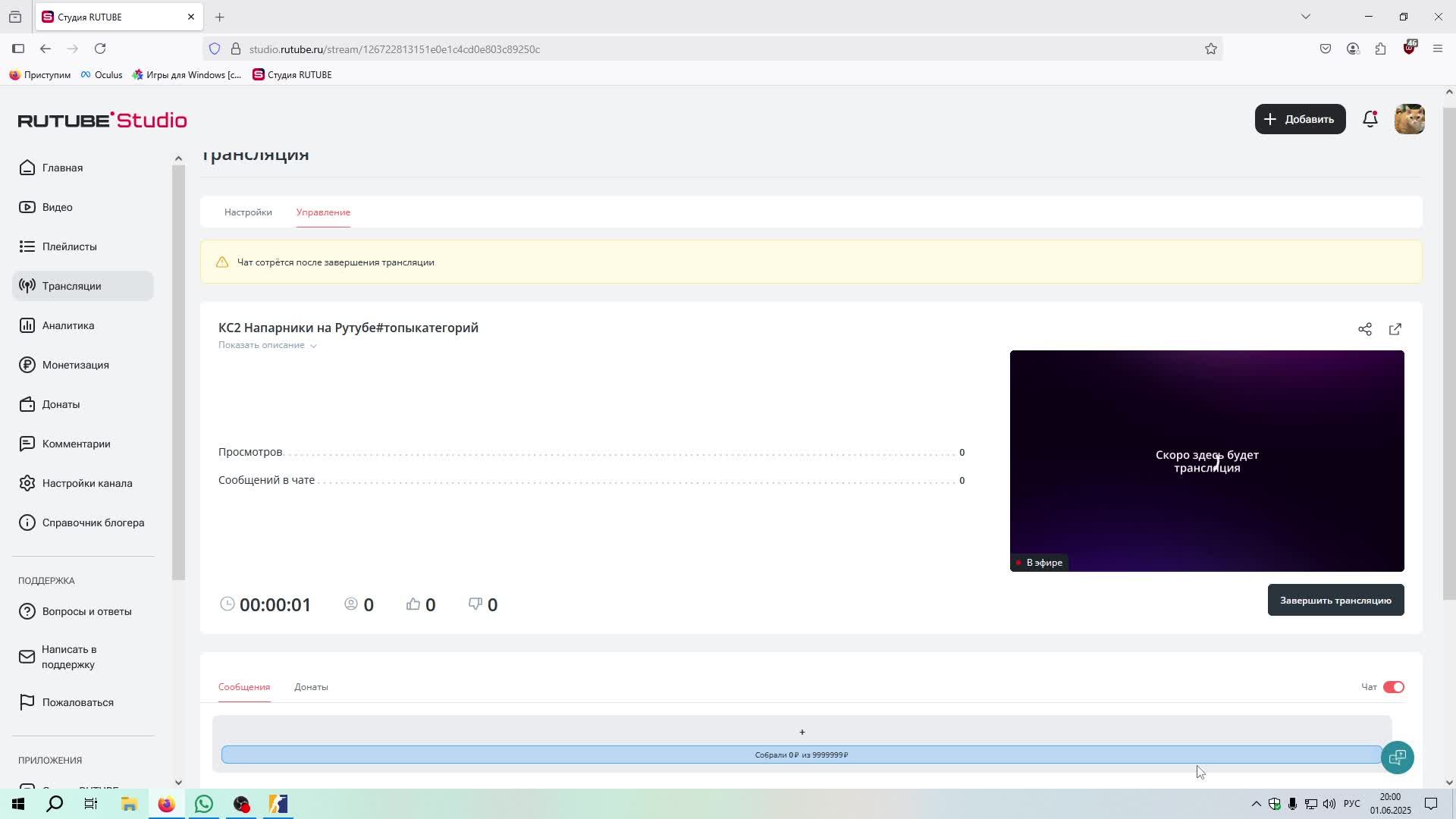Viewport: 1456px width, 819px height.
Task: List all tabs dropdown arrow
Action: click(1306, 17)
